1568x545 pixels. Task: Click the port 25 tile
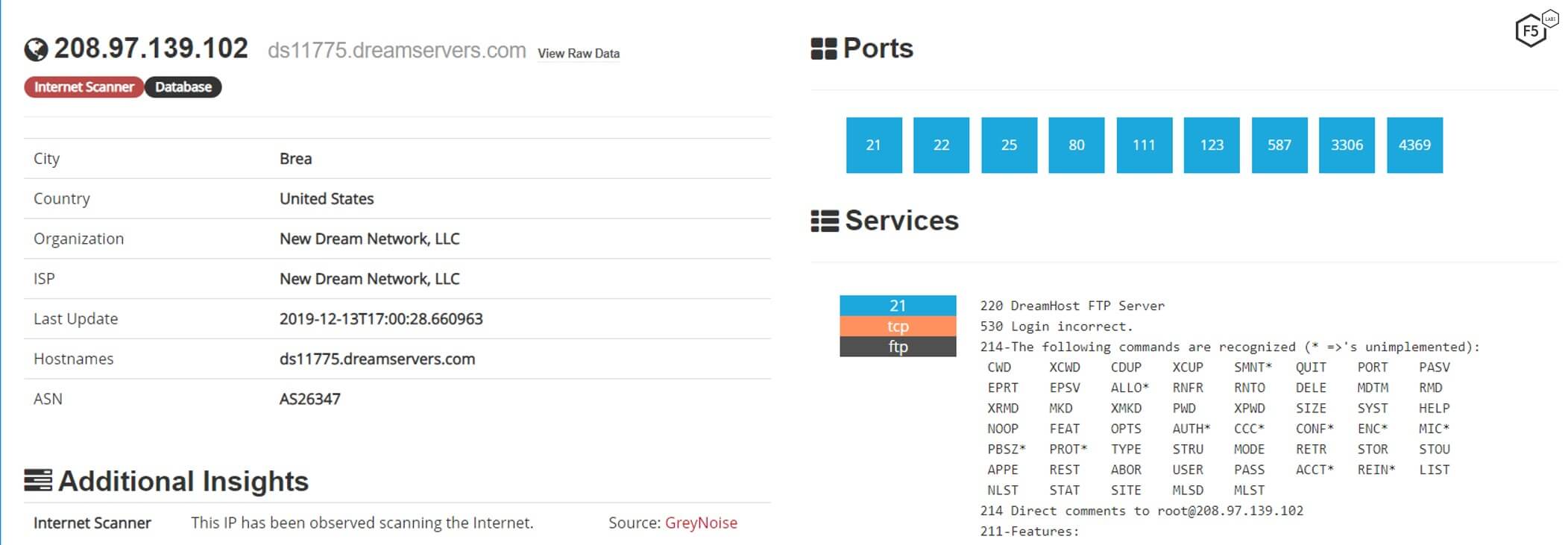pyautogui.click(x=1009, y=145)
